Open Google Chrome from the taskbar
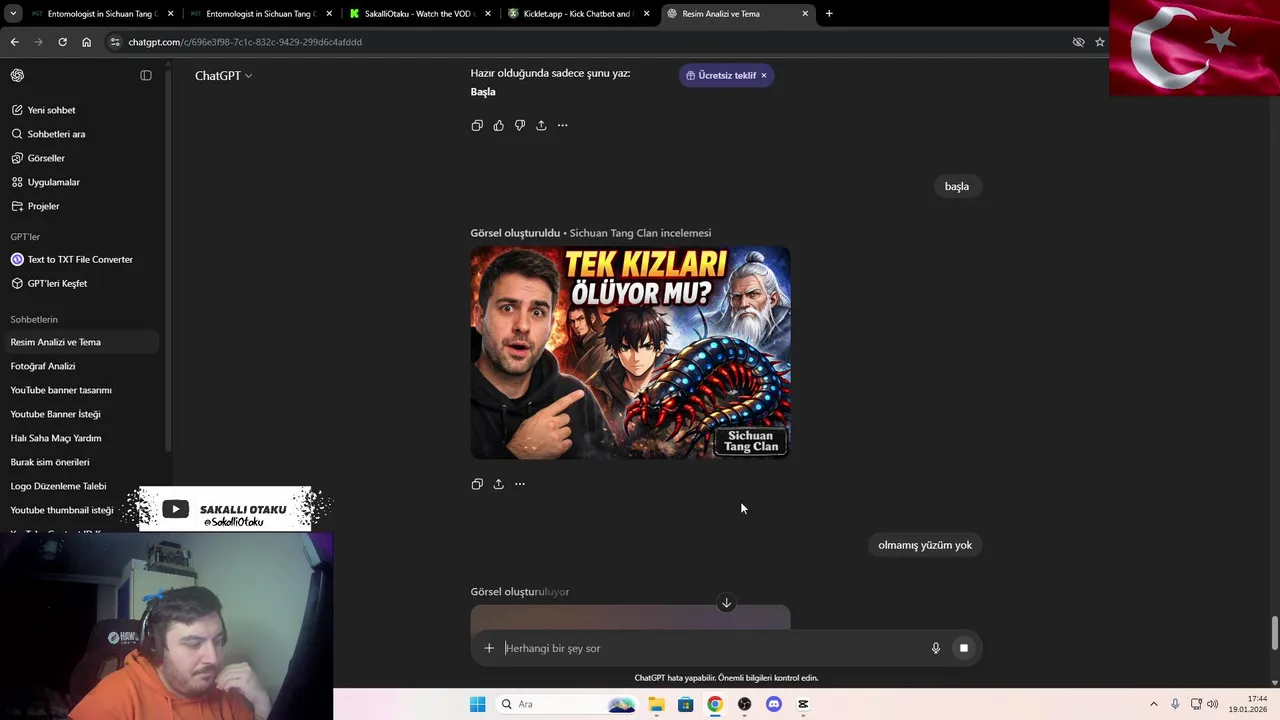 coord(715,704)
